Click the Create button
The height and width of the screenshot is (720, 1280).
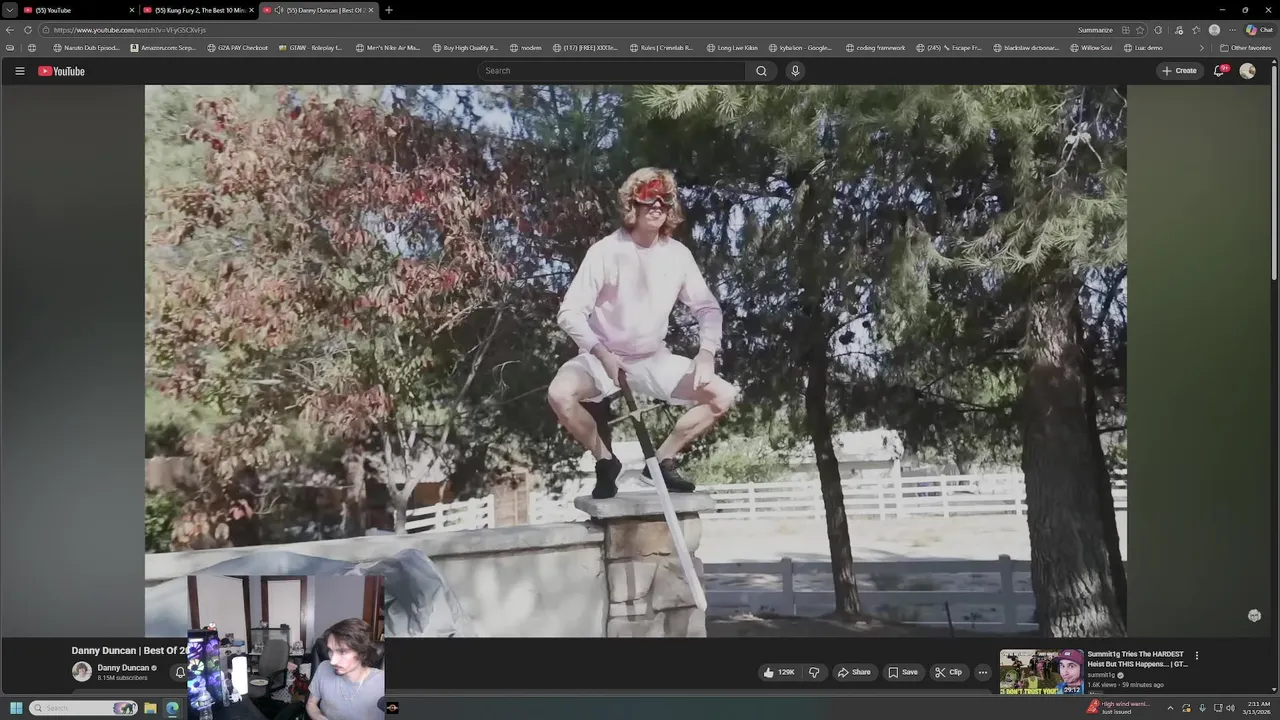(1179, 71)
